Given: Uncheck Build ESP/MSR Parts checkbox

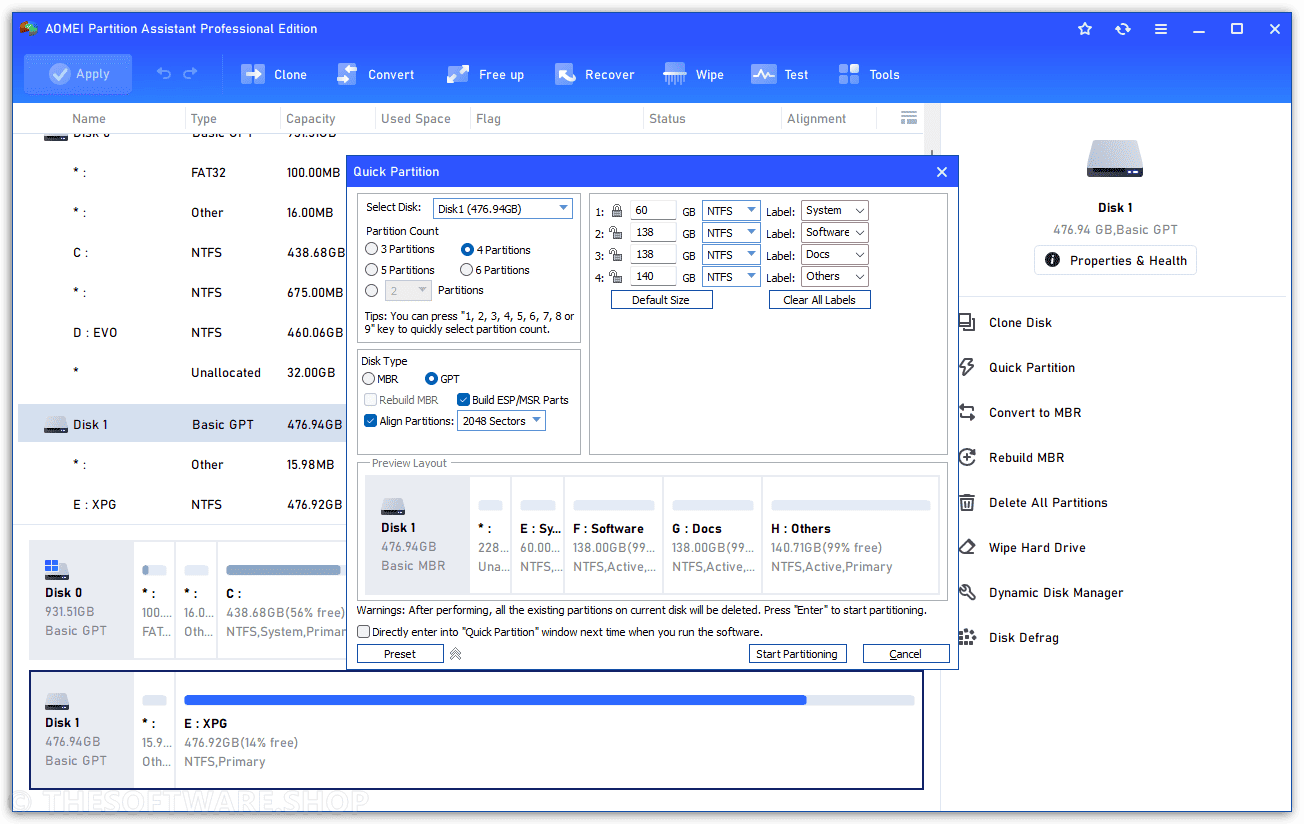Looking at the screenshot, I should [464, 400].
